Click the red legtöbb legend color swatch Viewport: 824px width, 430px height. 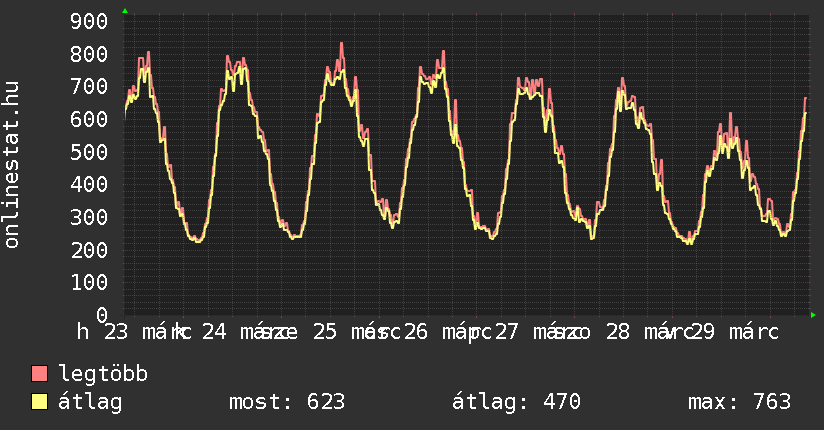tap(40, 375)
